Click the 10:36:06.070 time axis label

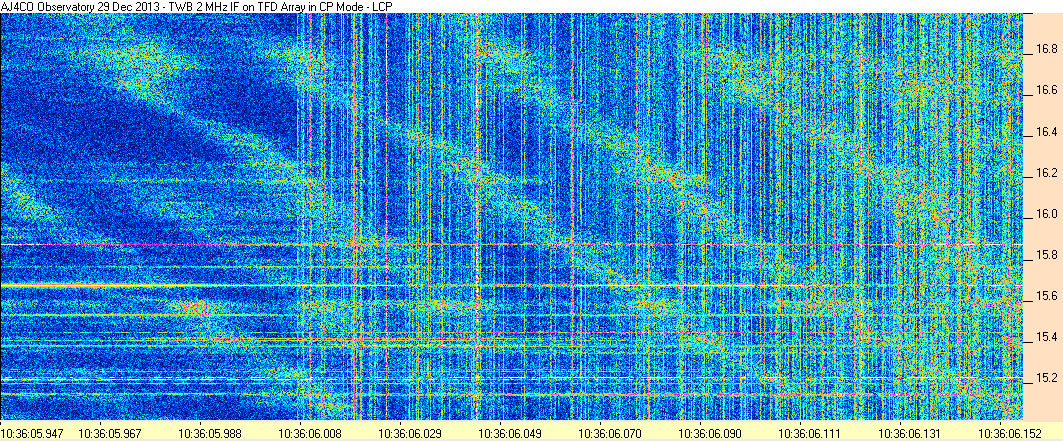coord(608,432)
